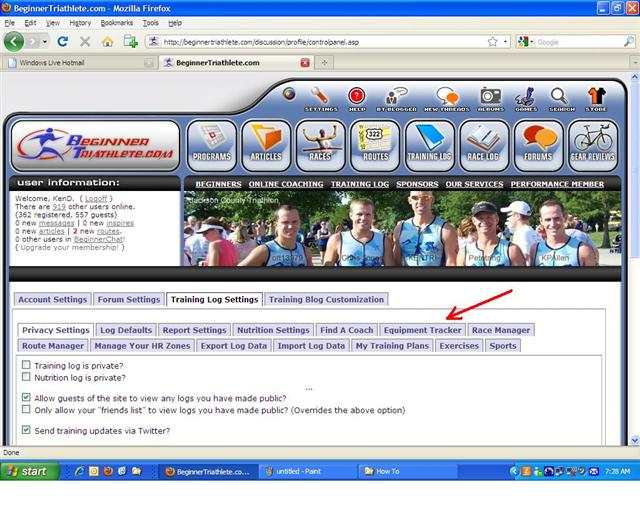Click the BeginnerTriathlete.com logo

coord(96,146)
